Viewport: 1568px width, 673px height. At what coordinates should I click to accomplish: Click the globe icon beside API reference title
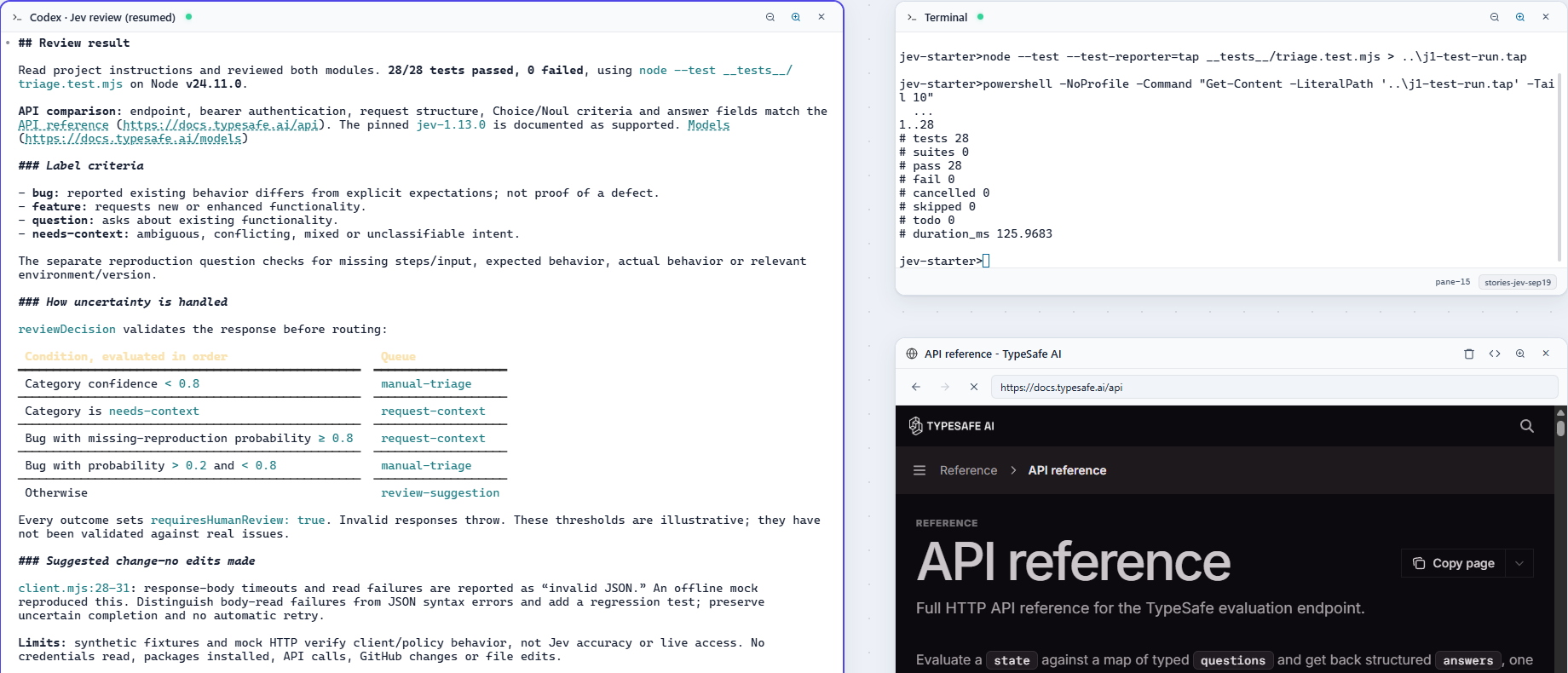point(912,354)
